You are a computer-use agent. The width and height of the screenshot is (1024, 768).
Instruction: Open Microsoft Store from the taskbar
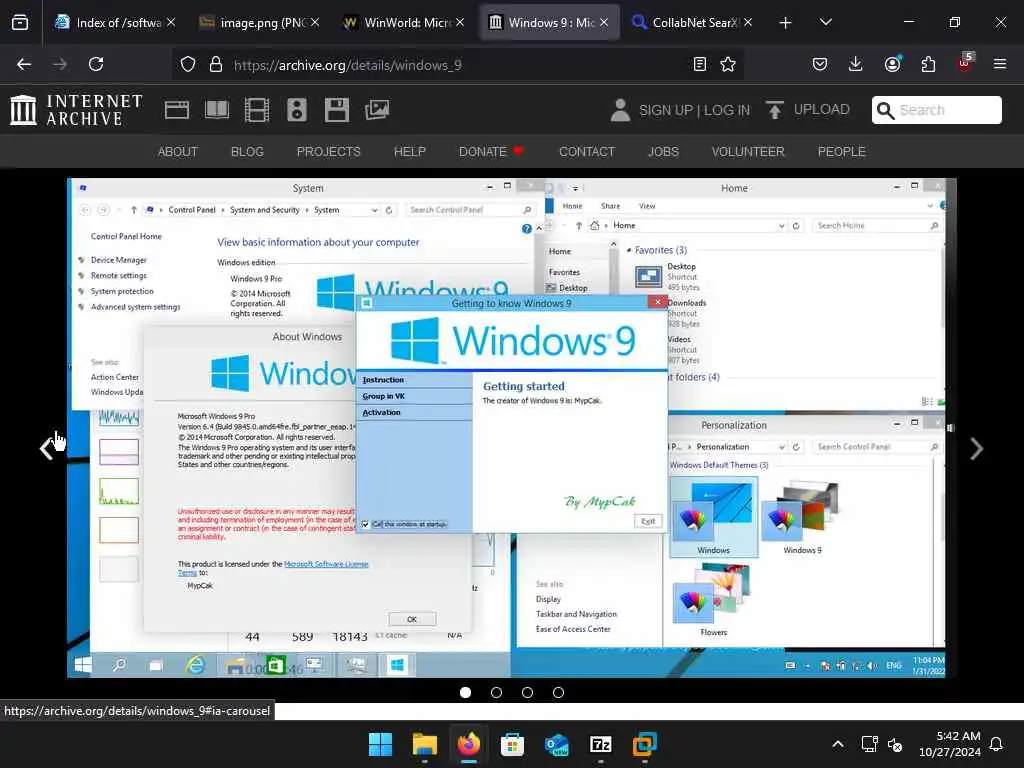point(512,744)
